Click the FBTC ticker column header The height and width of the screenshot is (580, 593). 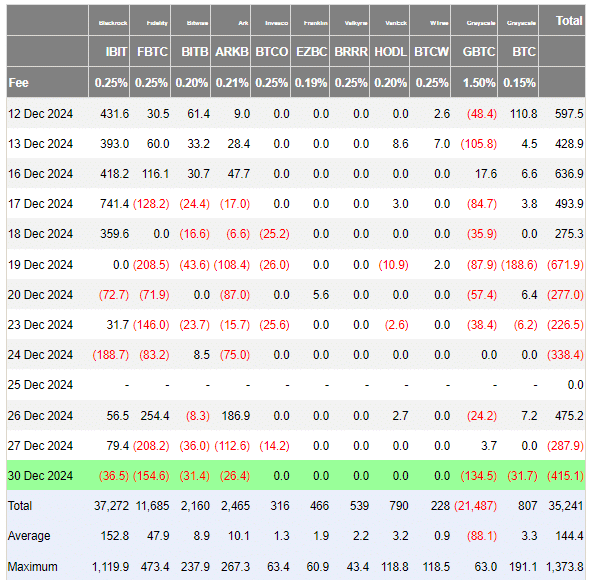pos(152,51)
